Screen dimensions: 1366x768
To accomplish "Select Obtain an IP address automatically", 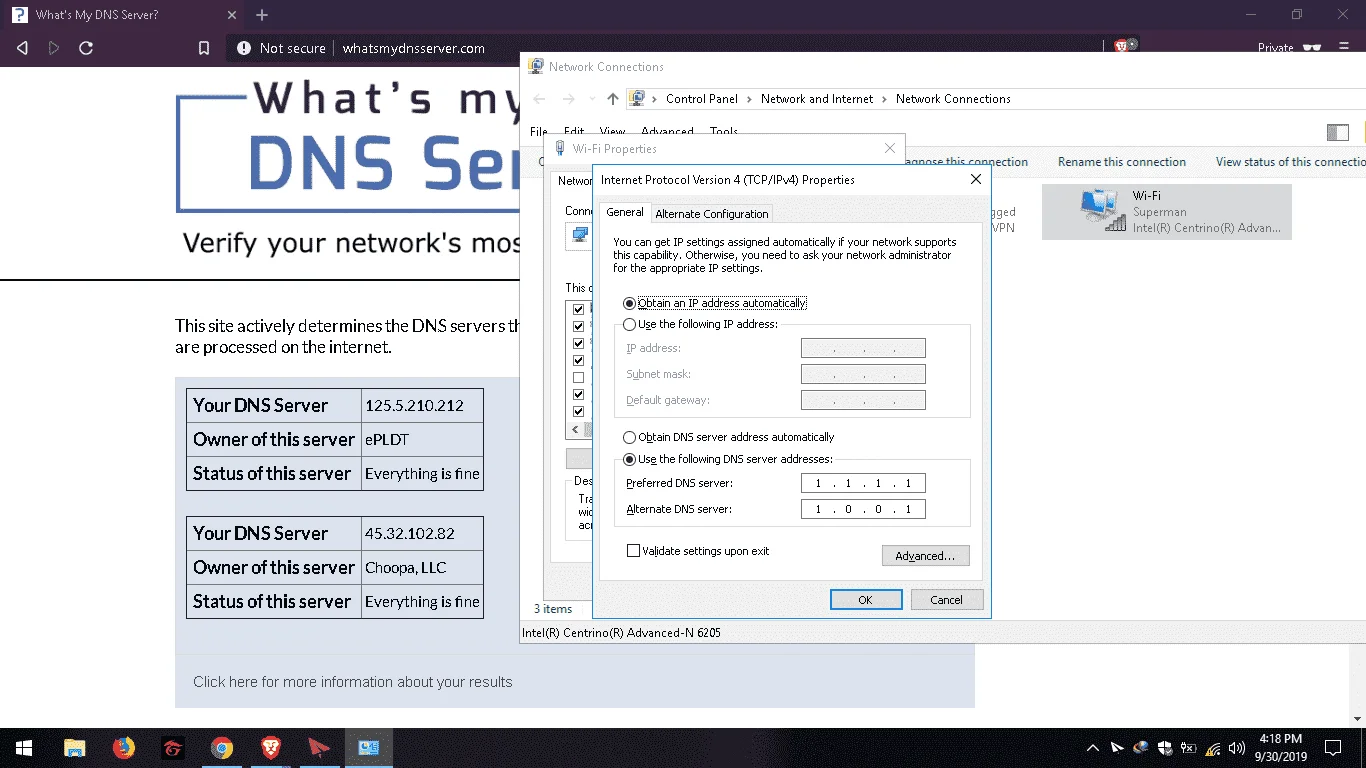I will coord(715,303).
